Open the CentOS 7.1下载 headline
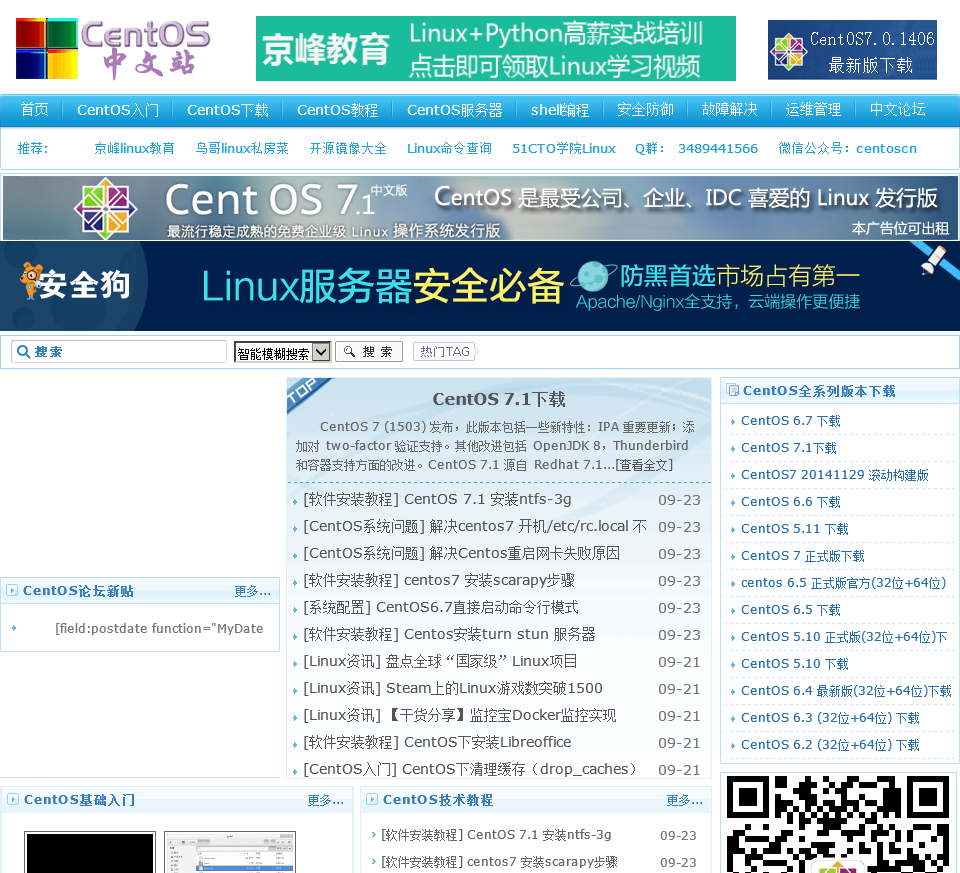This screenshot has width=960, height=873. (499, 399)
